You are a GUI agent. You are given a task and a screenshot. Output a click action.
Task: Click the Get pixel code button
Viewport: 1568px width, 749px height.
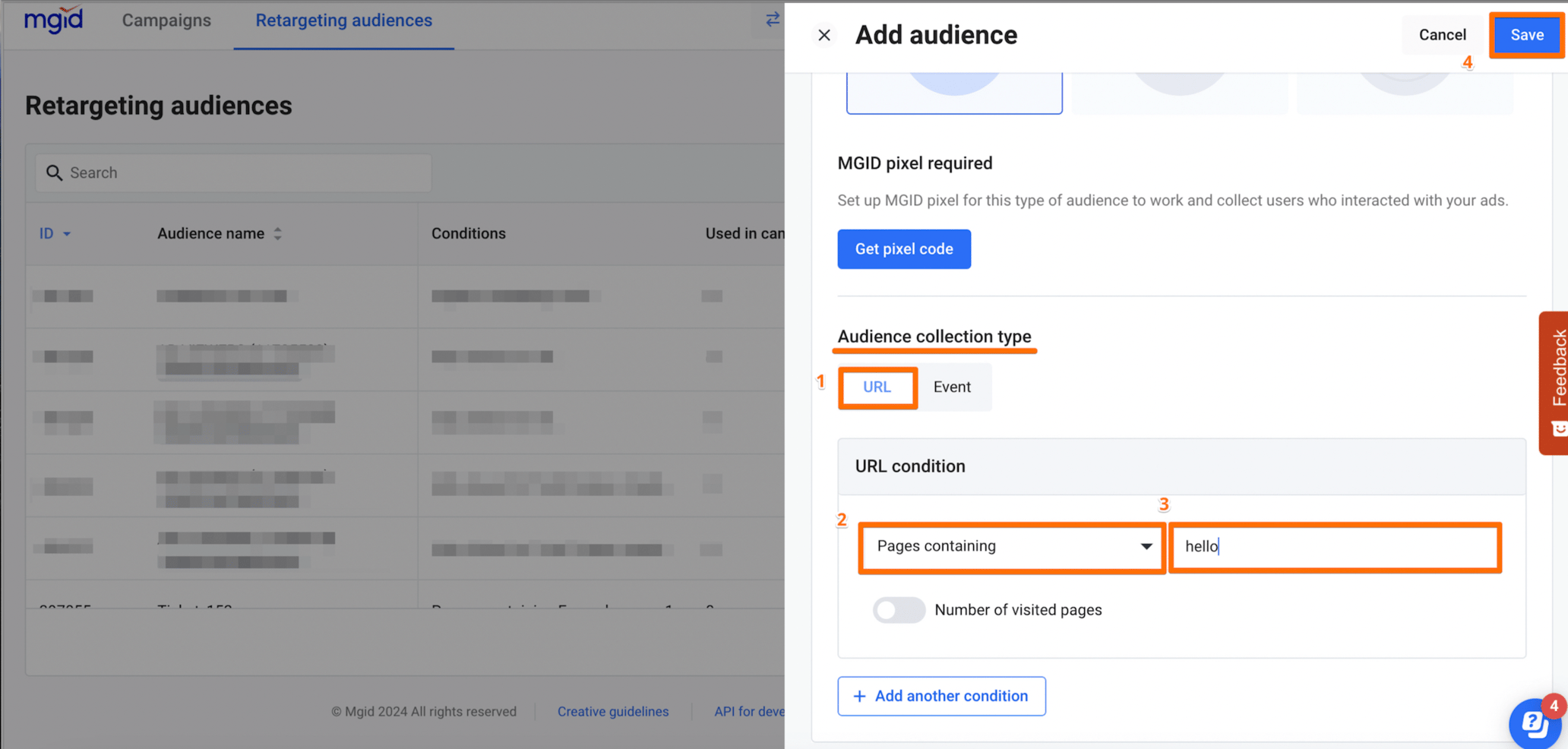(903, 249)
